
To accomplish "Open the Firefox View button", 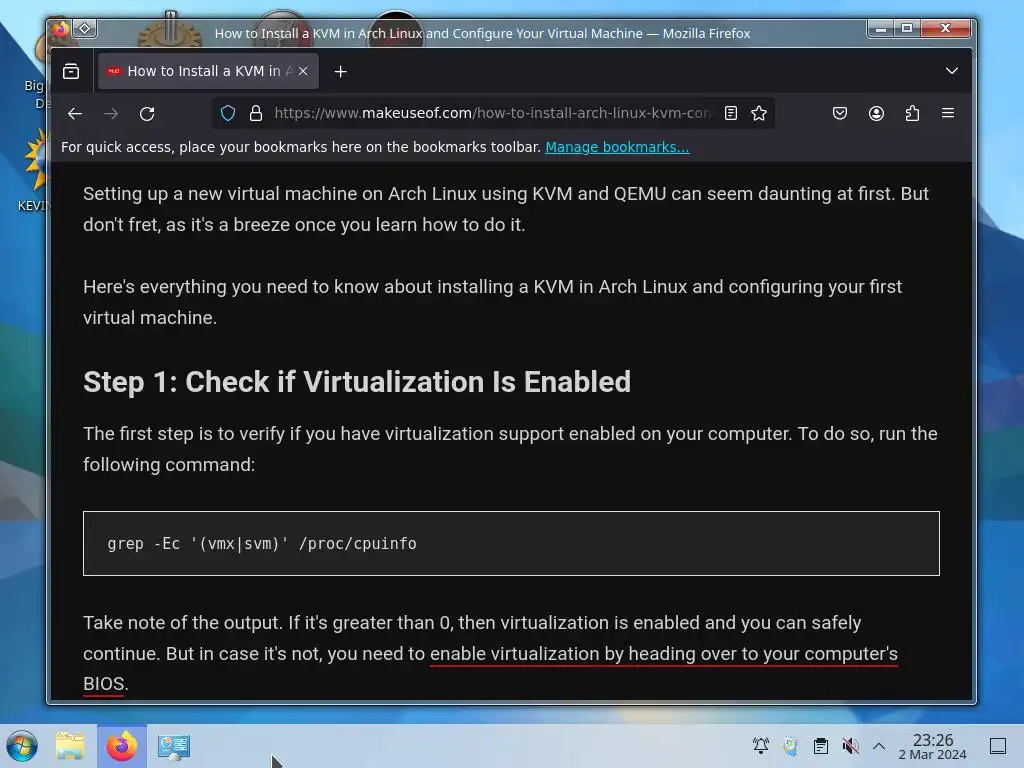I will click(71, 71).
